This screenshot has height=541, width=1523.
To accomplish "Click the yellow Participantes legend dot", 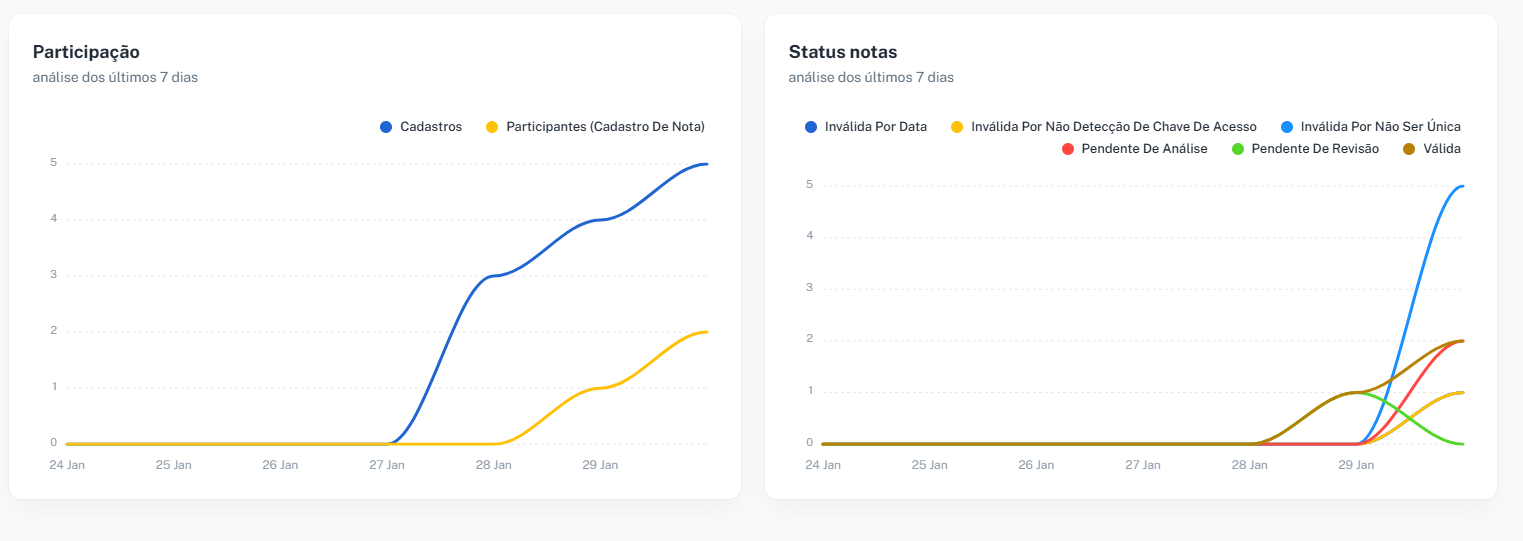I will [x=492, y=127].
